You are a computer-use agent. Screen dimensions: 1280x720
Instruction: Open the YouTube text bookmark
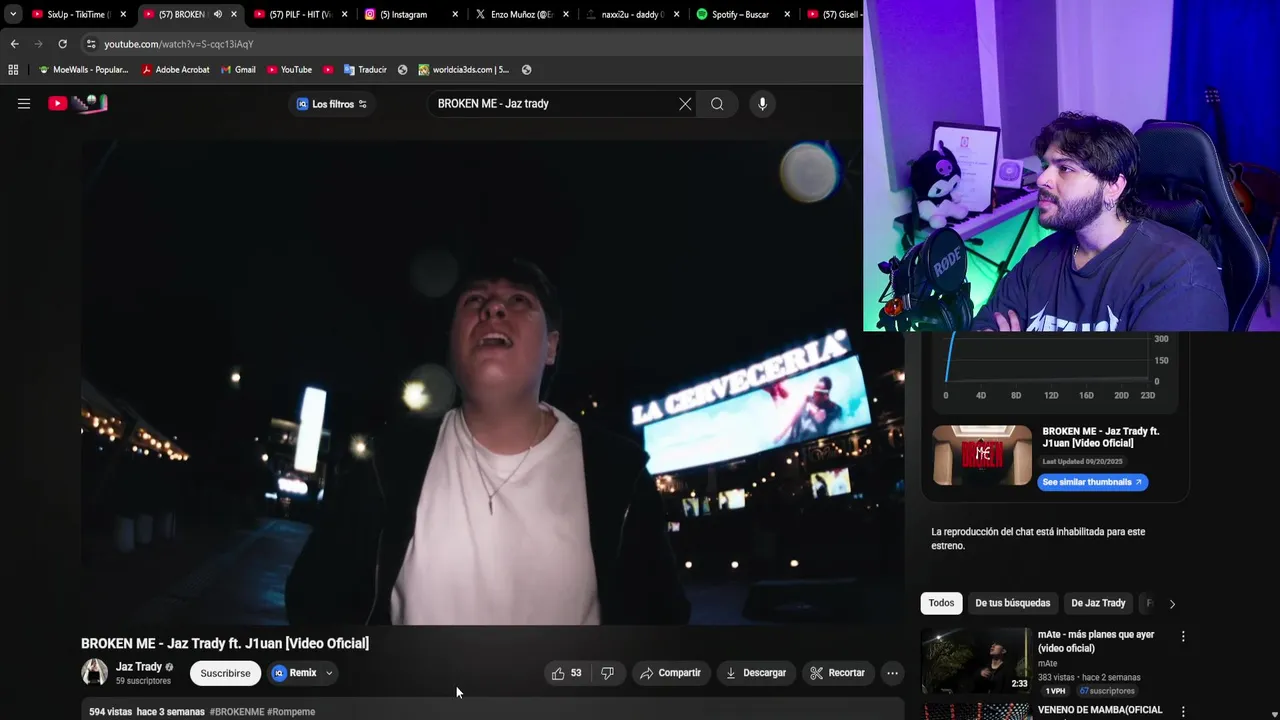point(289,70)
